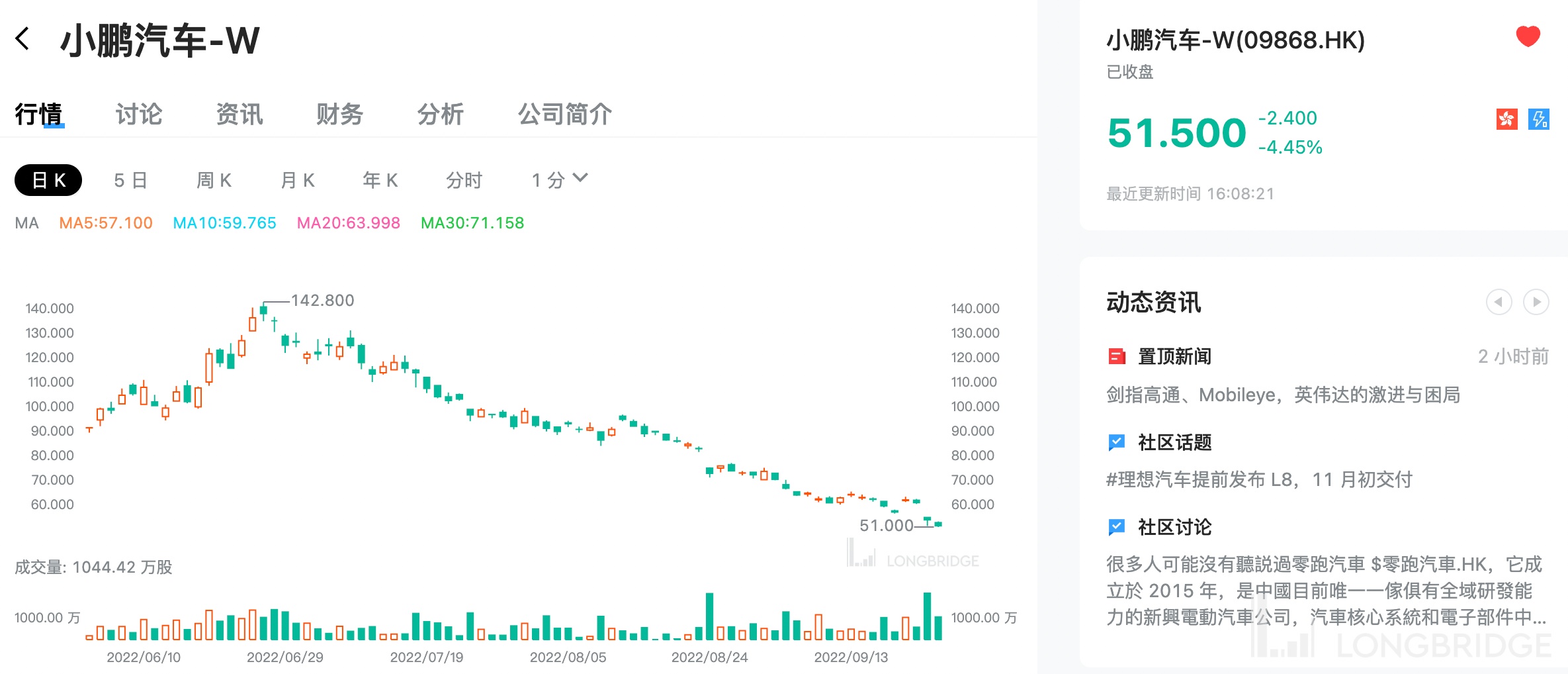Screen dimensions: 1568x674
Task: Click the 置顶新闻 heading
Action: click(x=1174, y=357)
